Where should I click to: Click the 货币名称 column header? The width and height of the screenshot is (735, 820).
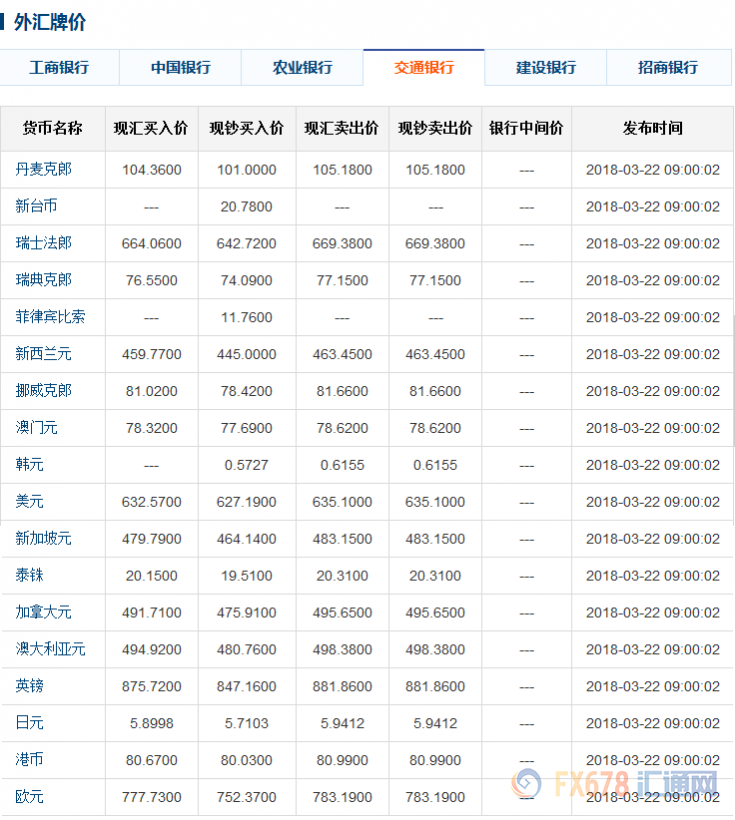point(53,129)
